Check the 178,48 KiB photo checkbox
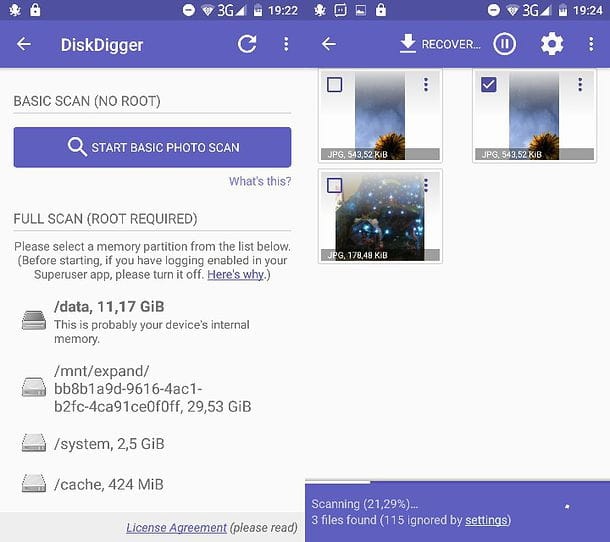This screenshot has height=542, width=610. (335, 185)
